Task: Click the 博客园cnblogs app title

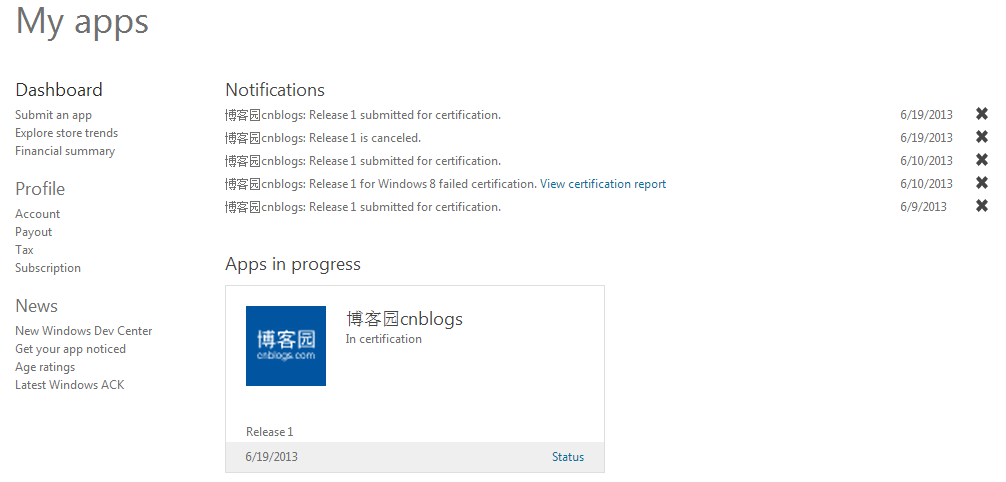Action: pyautogui.click(x=404, y=319)
